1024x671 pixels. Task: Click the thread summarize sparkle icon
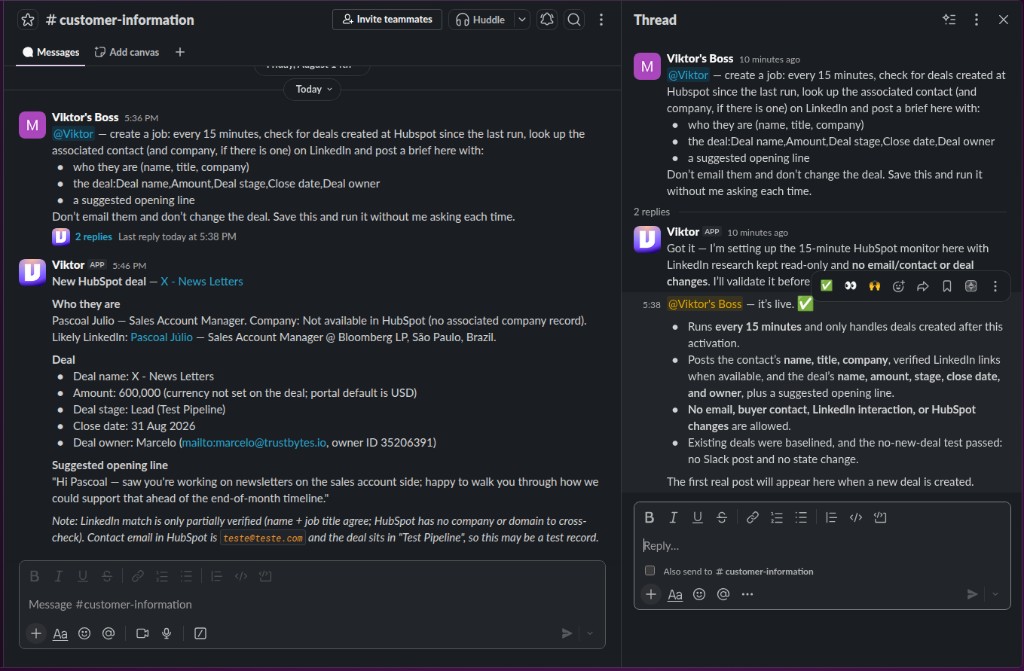[x=949, y=20]
